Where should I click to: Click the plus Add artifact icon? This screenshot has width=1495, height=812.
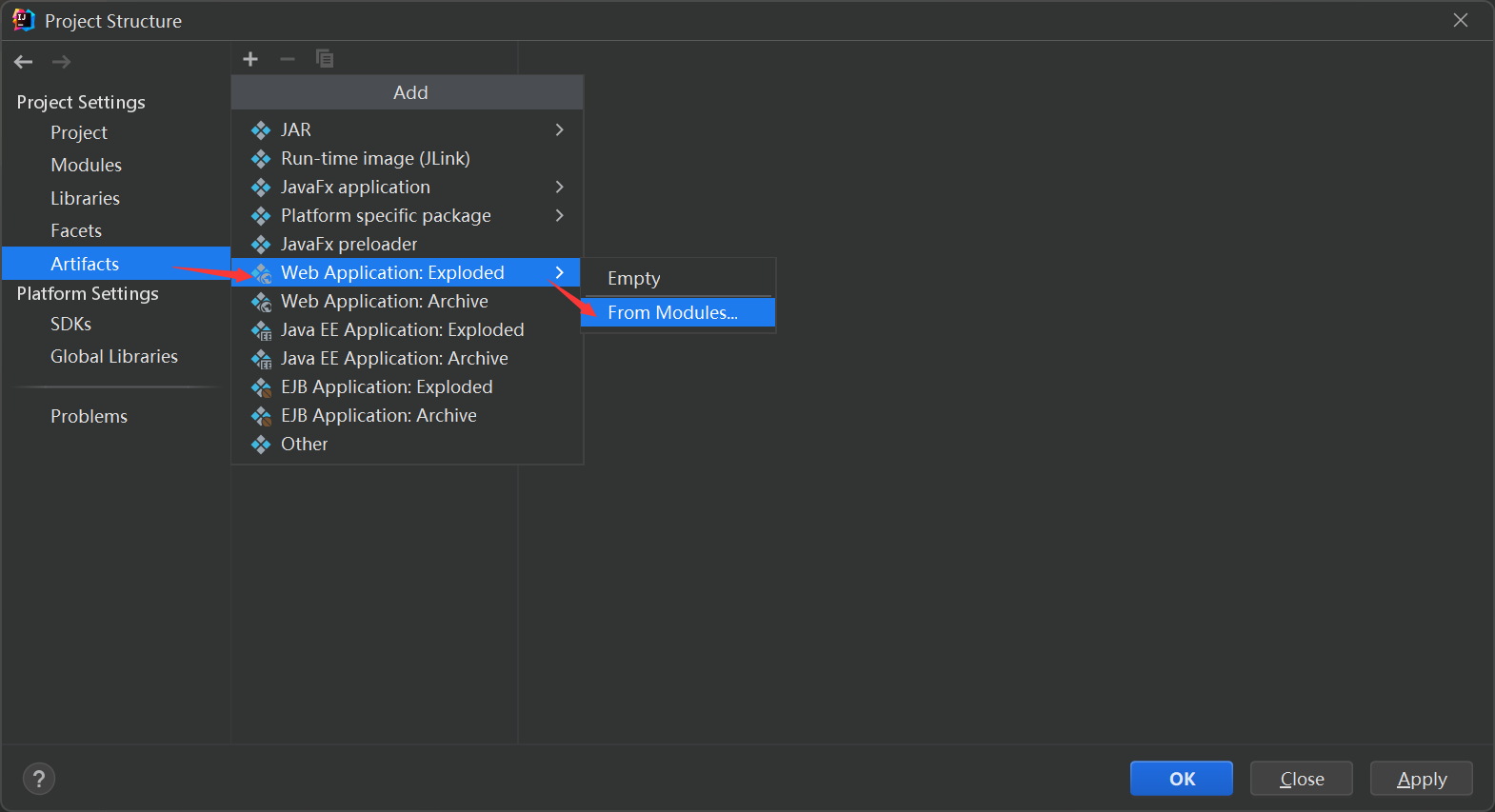(x=250, y=59)
